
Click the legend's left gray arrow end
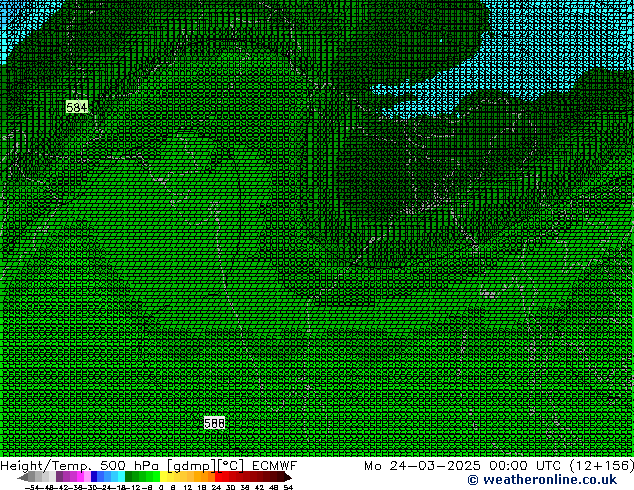(x=23, y=477)
